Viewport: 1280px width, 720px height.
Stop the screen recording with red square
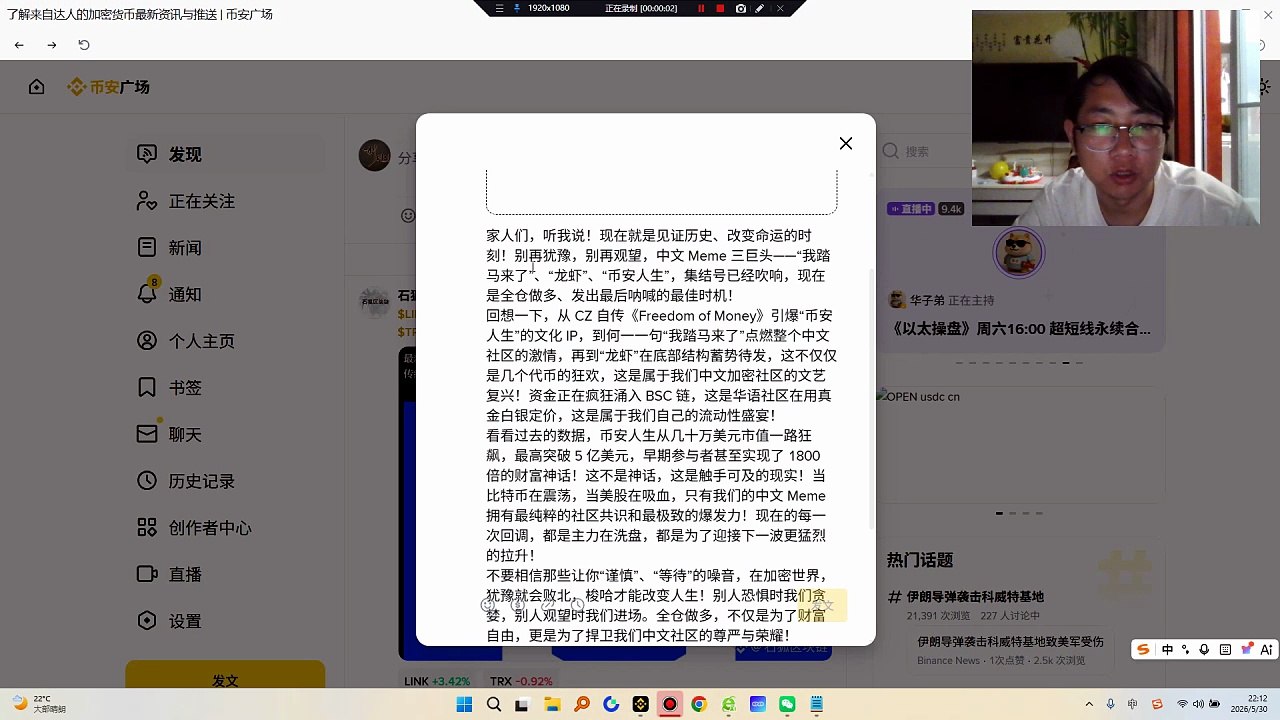coord(720,8)
